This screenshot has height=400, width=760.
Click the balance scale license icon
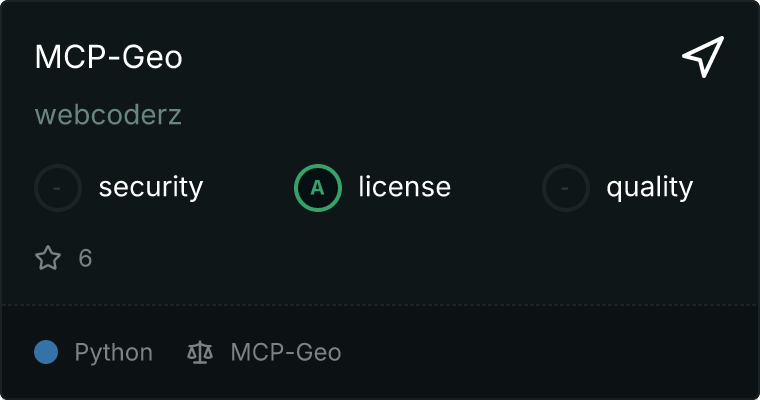(x=200, y=352)
